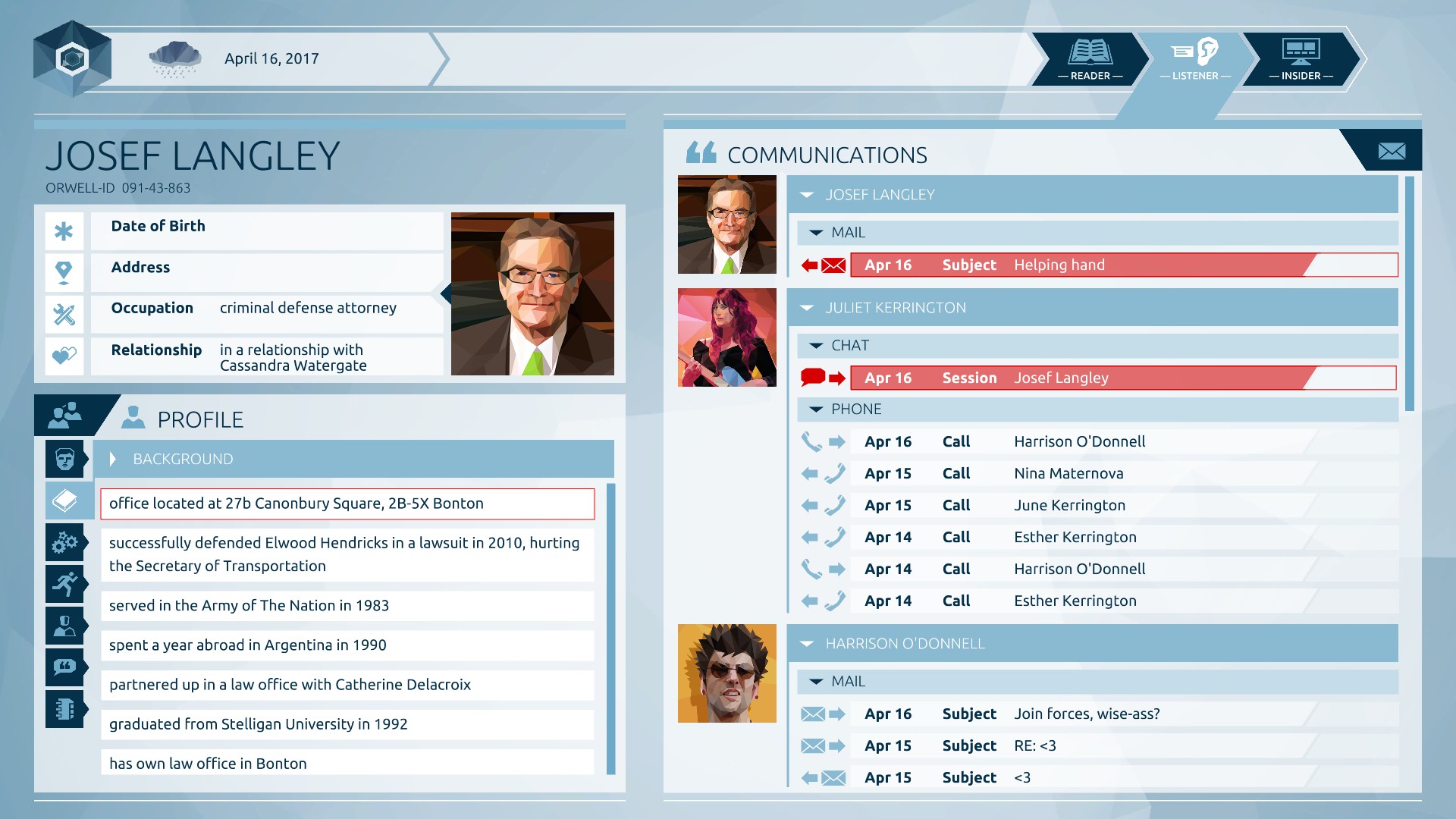Click the empty Address field
Image resolution: width=1456 pixels, height=819 pixels.
click(x=267, y=272)
